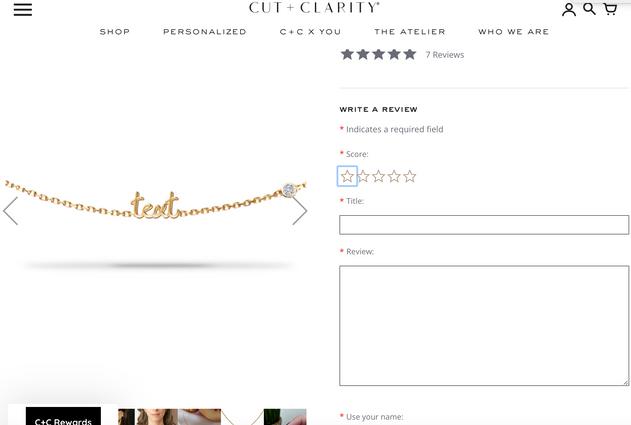The width and height of the screenshot is (631, 425).
Task: Open the Personalized menu
Action: tap(204, 32)
